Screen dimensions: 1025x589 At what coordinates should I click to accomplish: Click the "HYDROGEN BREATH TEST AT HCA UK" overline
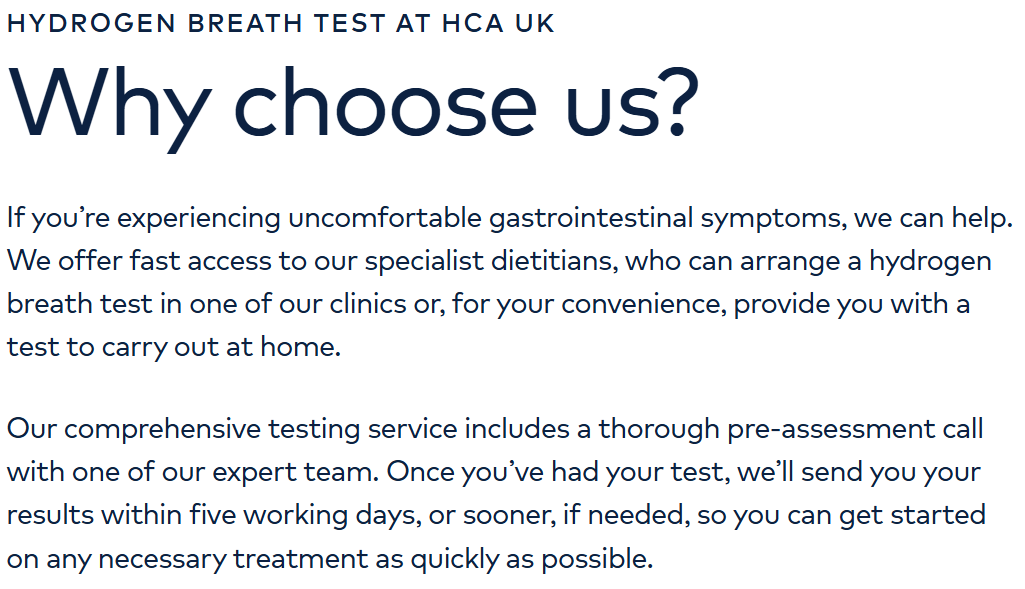[x=280, y=23]
